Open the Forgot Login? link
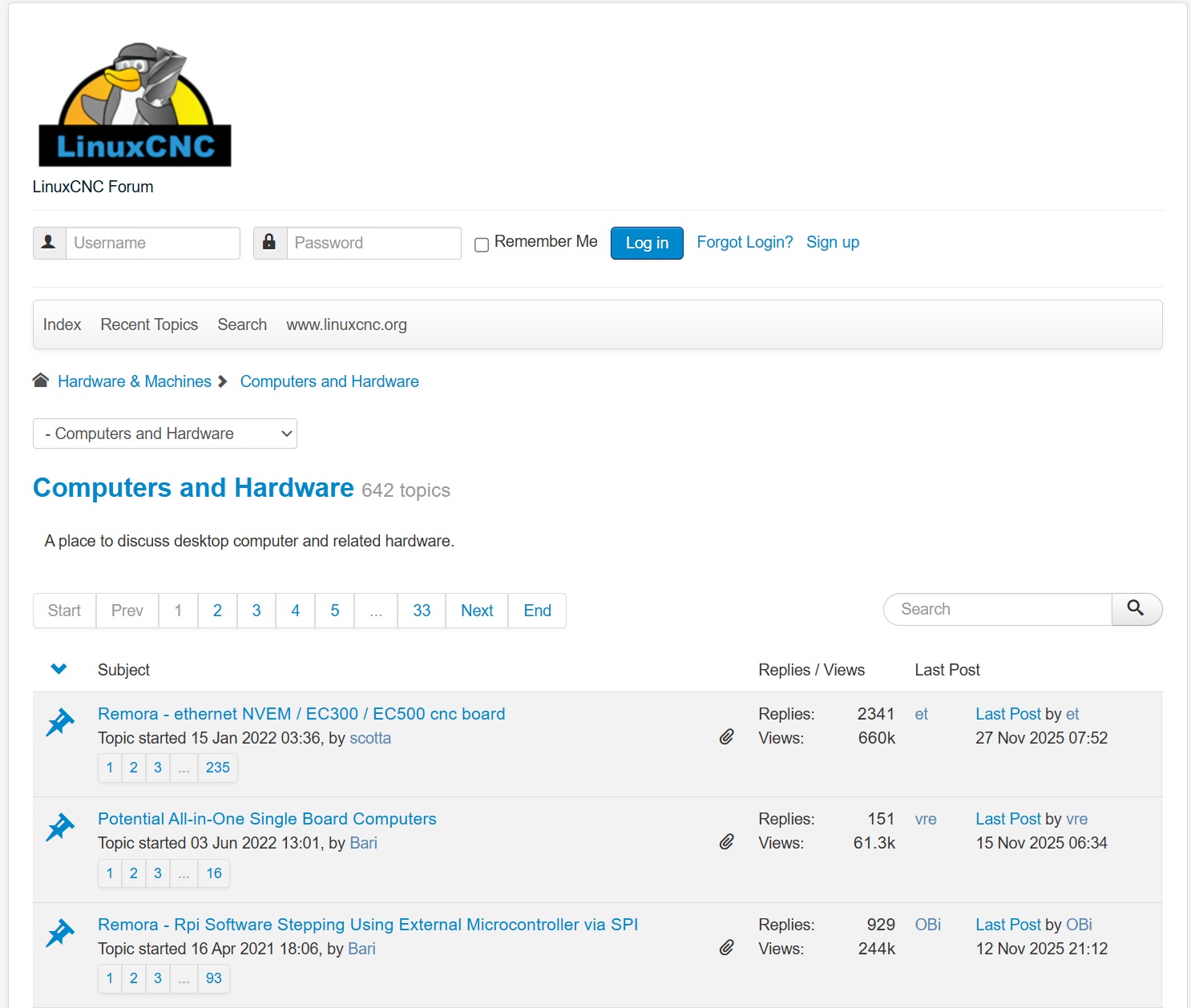The image size is (1191, 1008). tap(744, 242)
